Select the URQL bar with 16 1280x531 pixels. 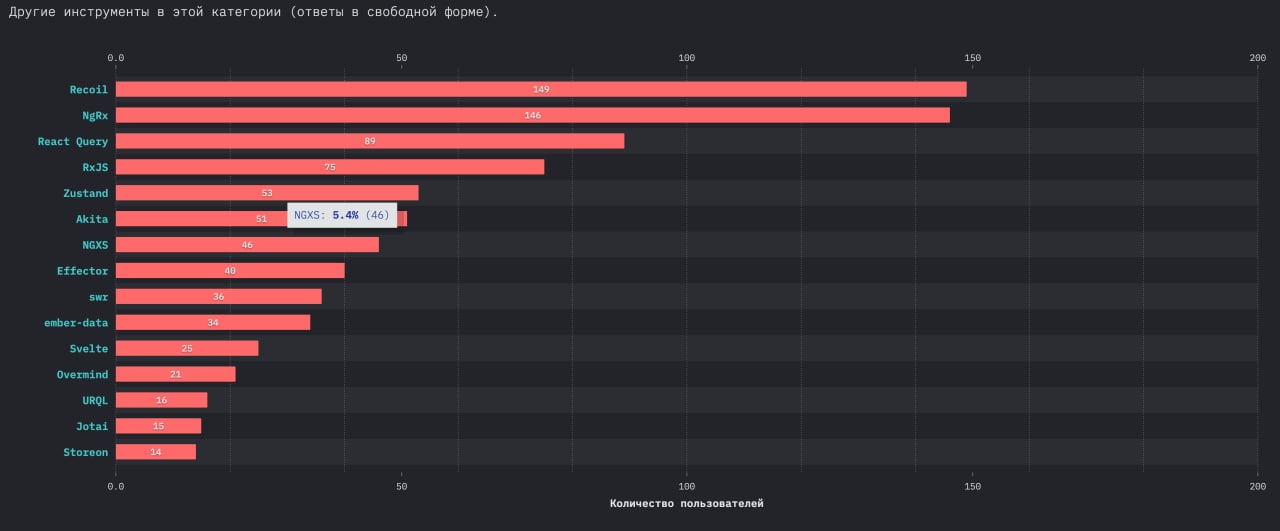(x=162, y=400)
